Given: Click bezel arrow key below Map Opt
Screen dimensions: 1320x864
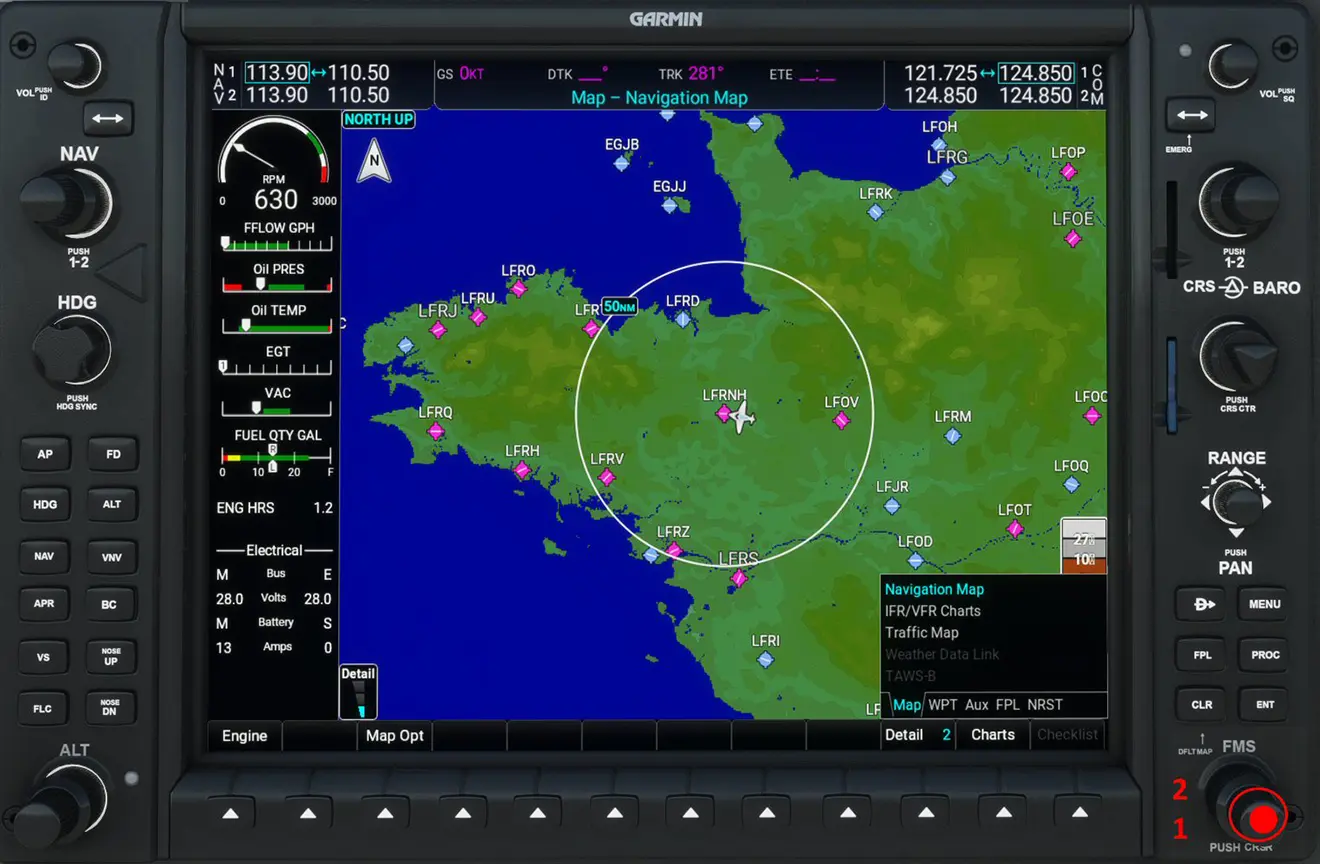Looking at the screenshot, I should pyautogui.click(x=386, y=813).
